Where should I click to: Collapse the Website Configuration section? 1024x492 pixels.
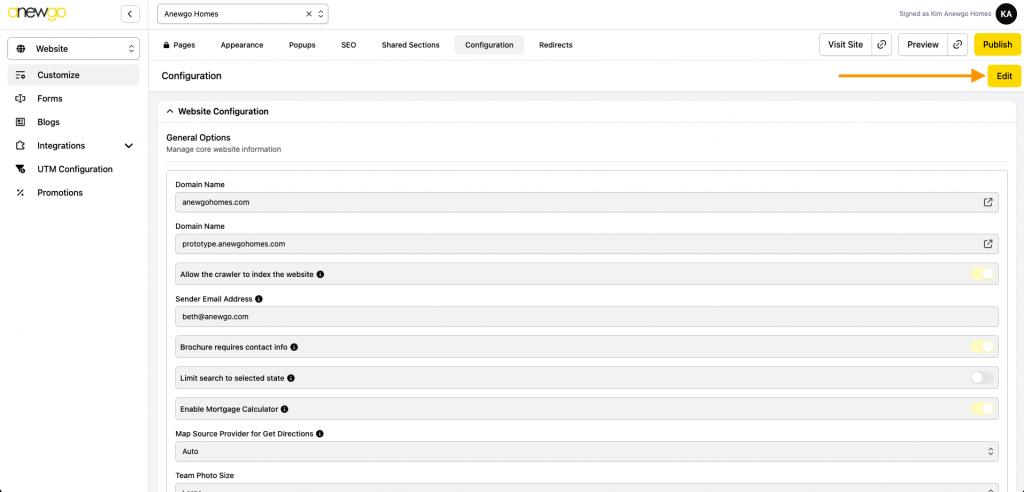tap(170, 111)
